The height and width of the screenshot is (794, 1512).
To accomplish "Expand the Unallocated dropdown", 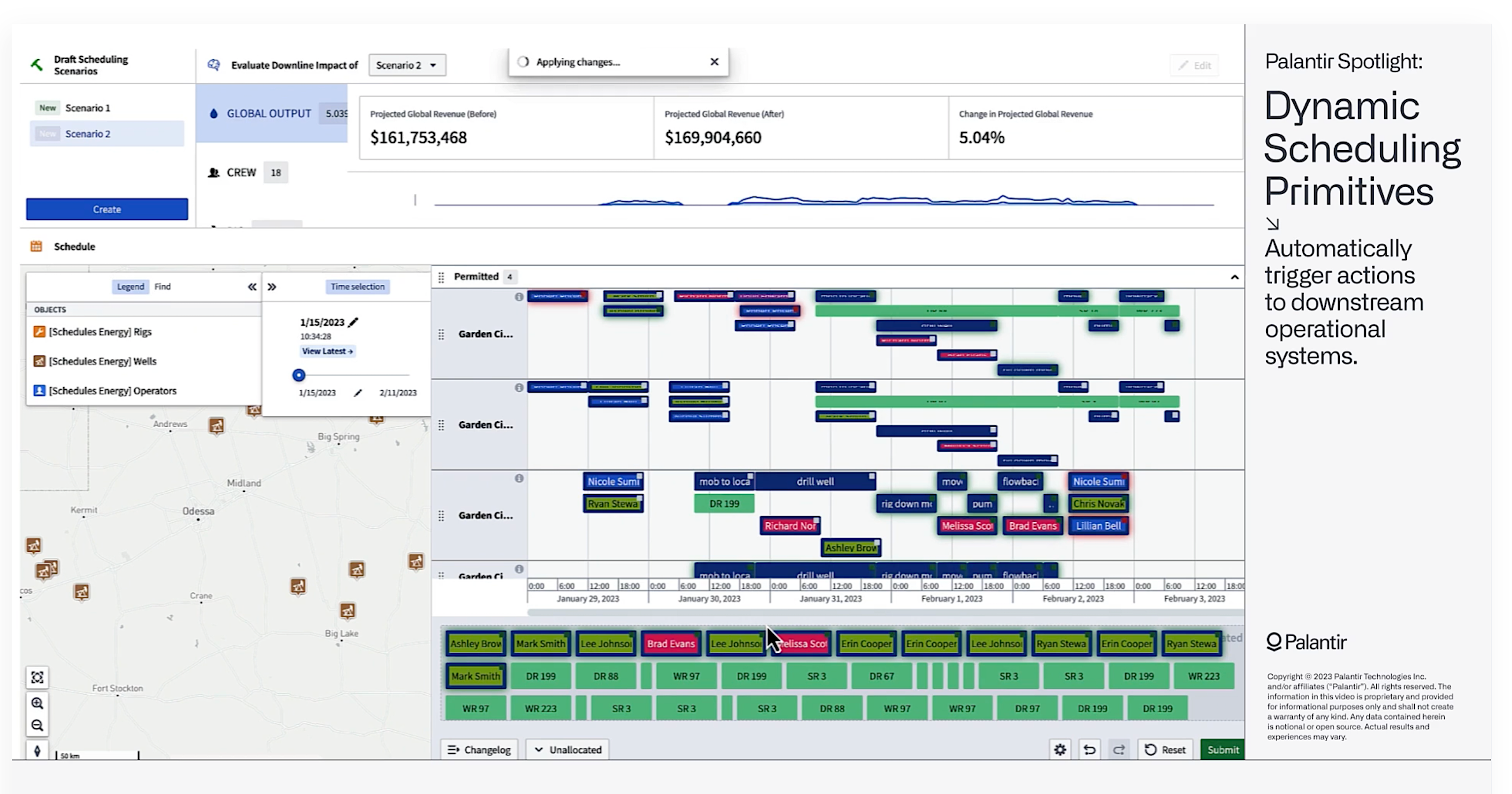I will tap(567, 750).
